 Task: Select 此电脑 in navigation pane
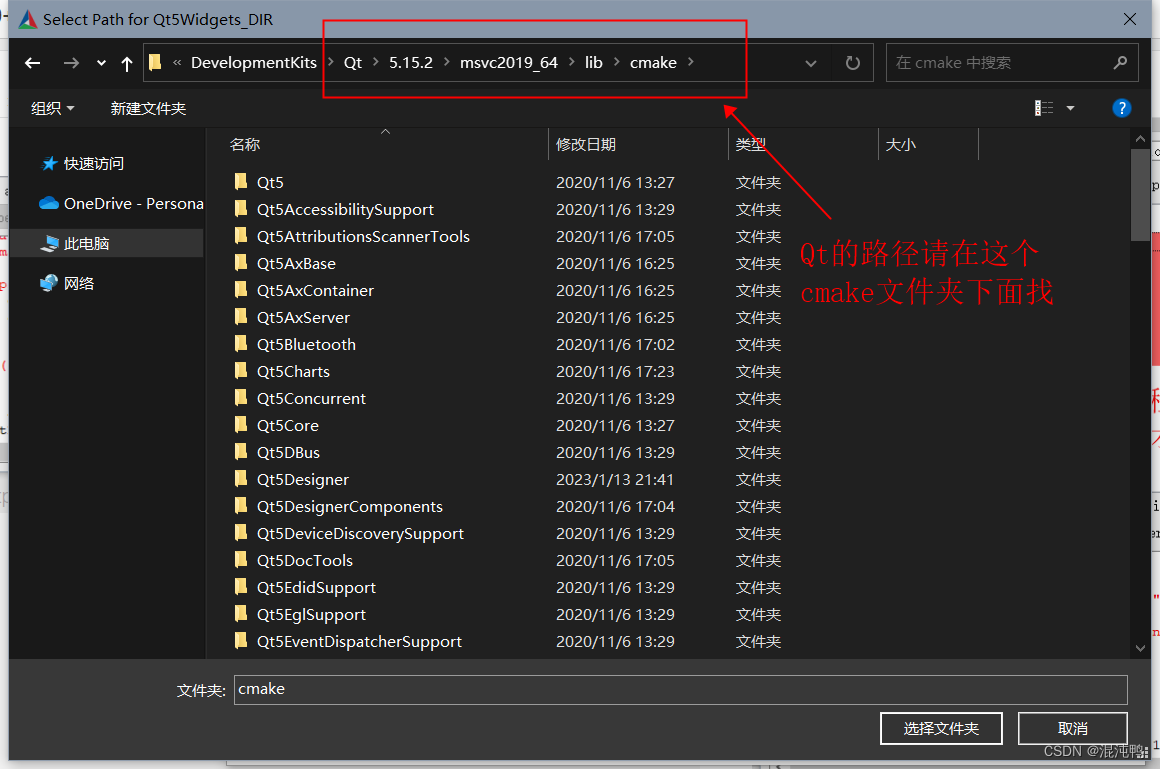87,244
